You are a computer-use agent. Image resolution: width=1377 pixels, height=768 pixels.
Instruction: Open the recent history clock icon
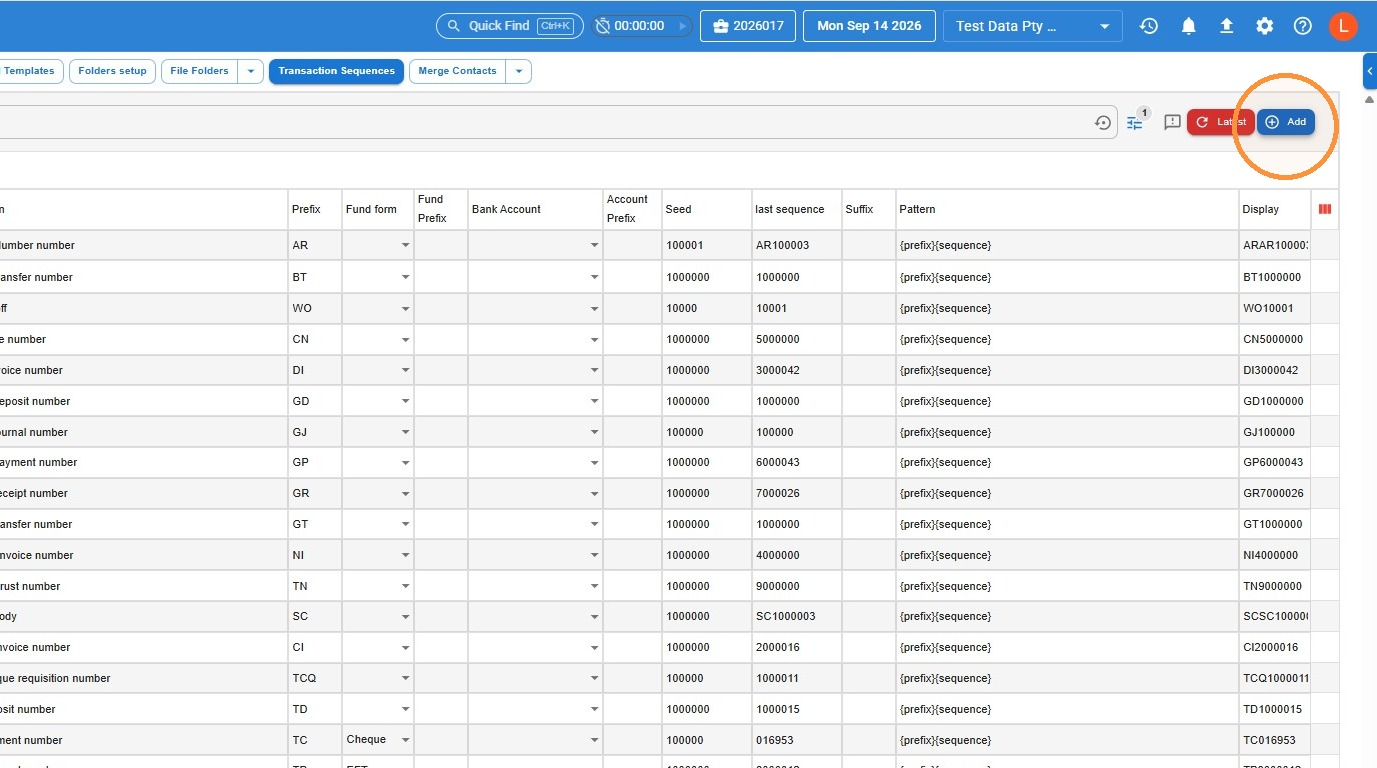coord(1149,26)
